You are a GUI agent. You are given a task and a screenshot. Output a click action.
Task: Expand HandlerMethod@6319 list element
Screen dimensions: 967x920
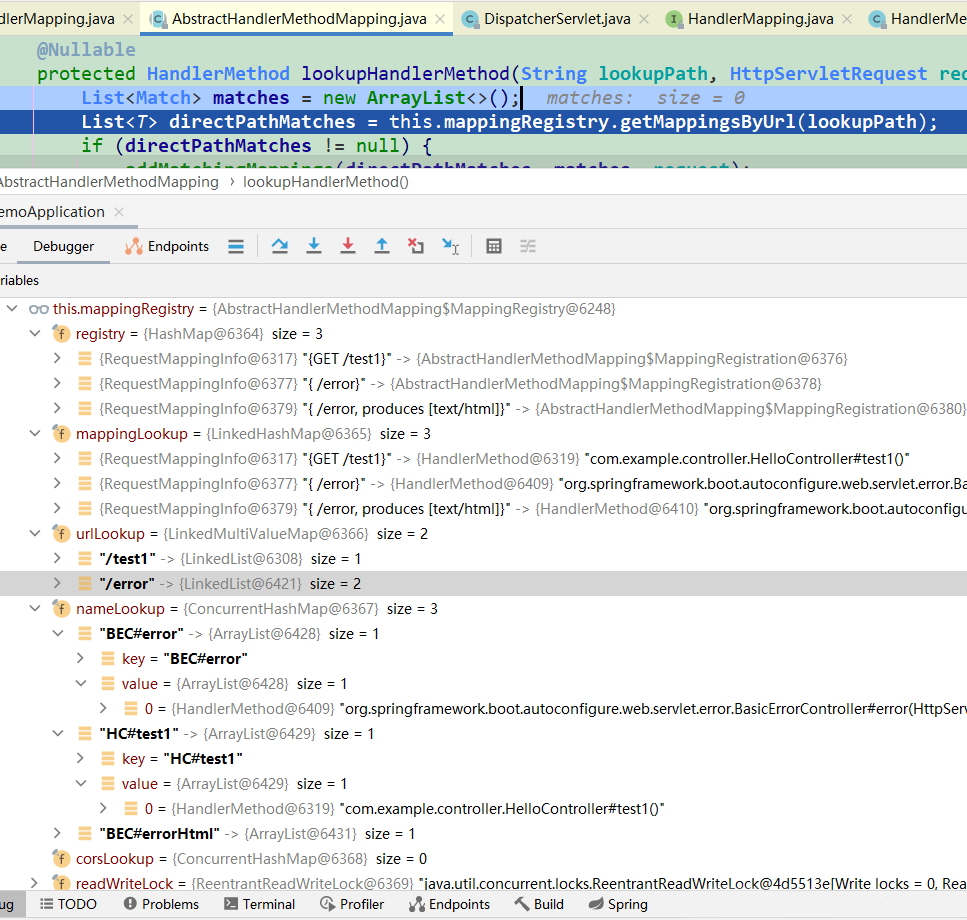103,808
